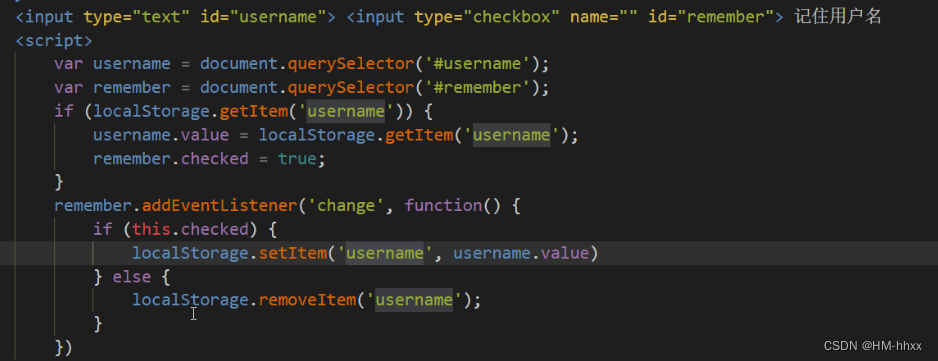Place cursor on the name="" attribute

pos(604,17)
